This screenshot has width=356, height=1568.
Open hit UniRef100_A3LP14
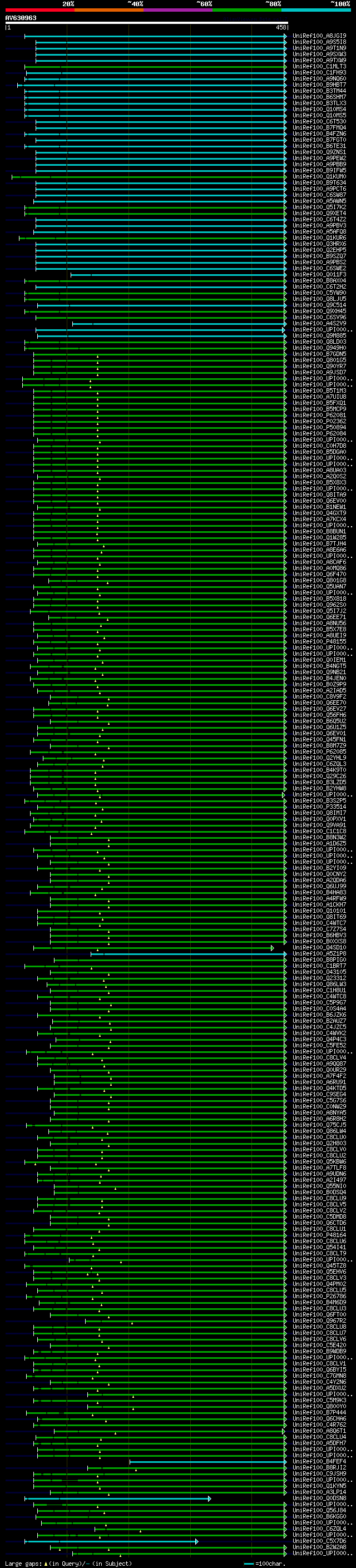pos(319,1492)
